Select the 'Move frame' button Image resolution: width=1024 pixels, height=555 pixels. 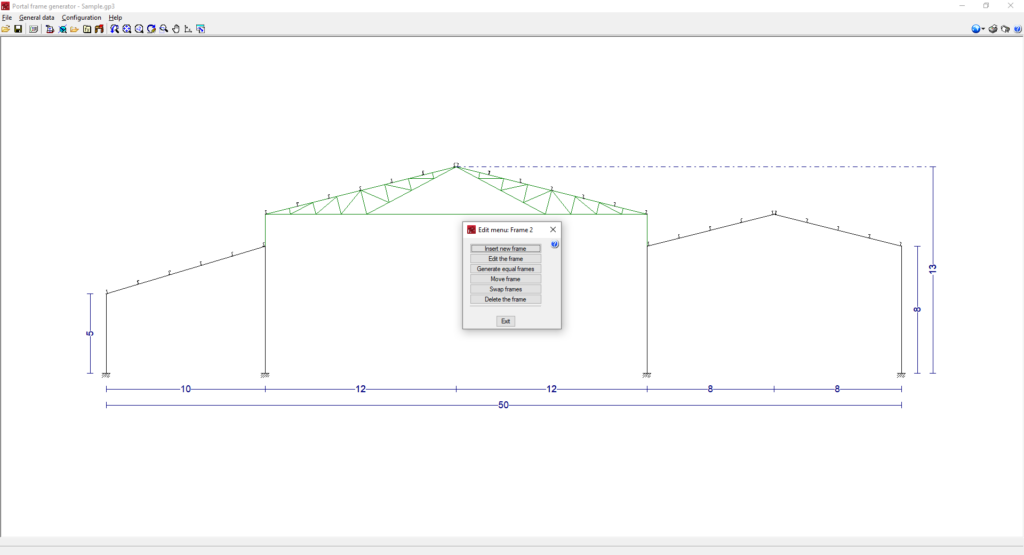pos(505,279)
